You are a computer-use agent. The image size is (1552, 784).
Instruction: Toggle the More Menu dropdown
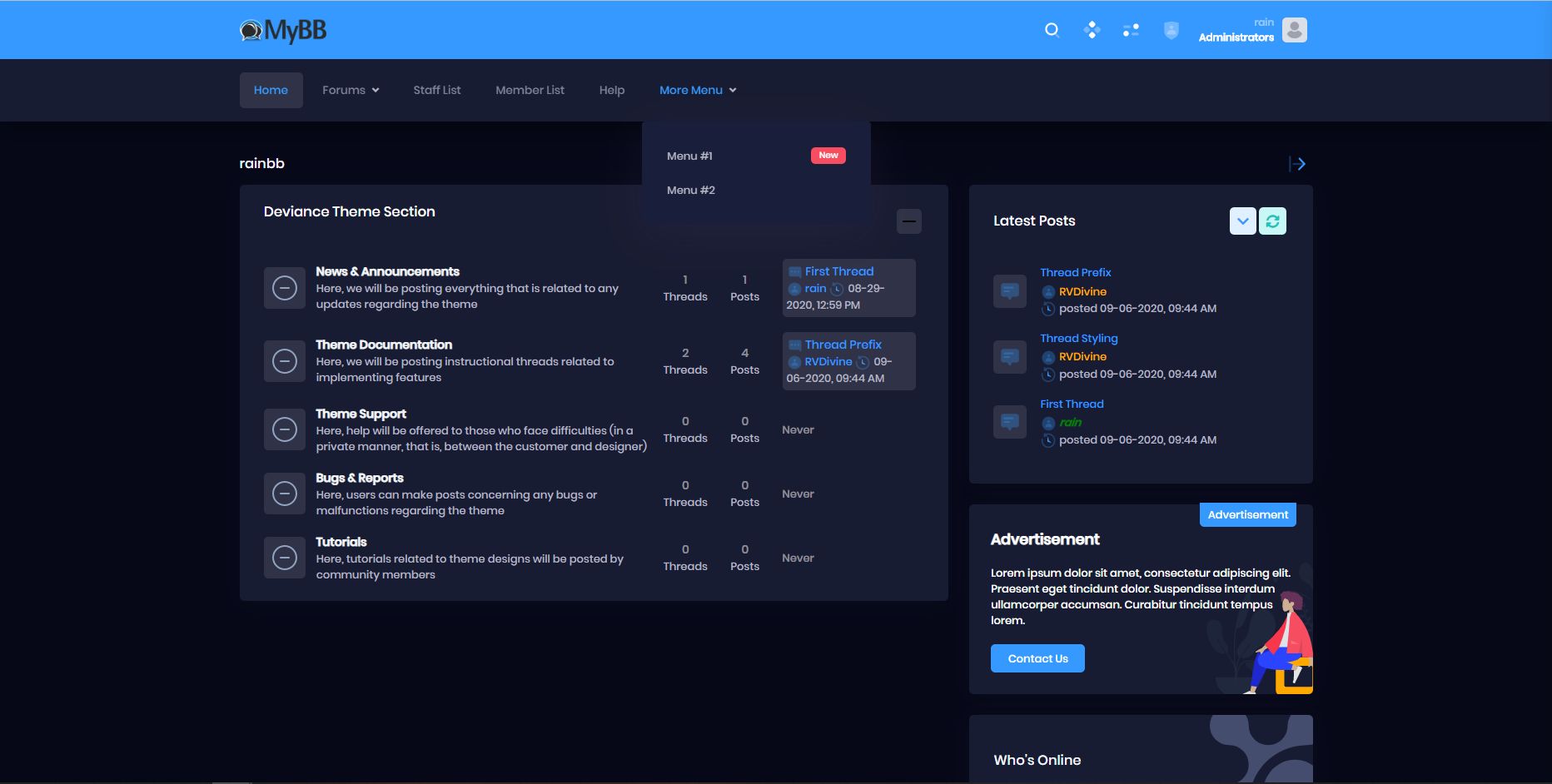pyautogui.click(x=698, y=90)
